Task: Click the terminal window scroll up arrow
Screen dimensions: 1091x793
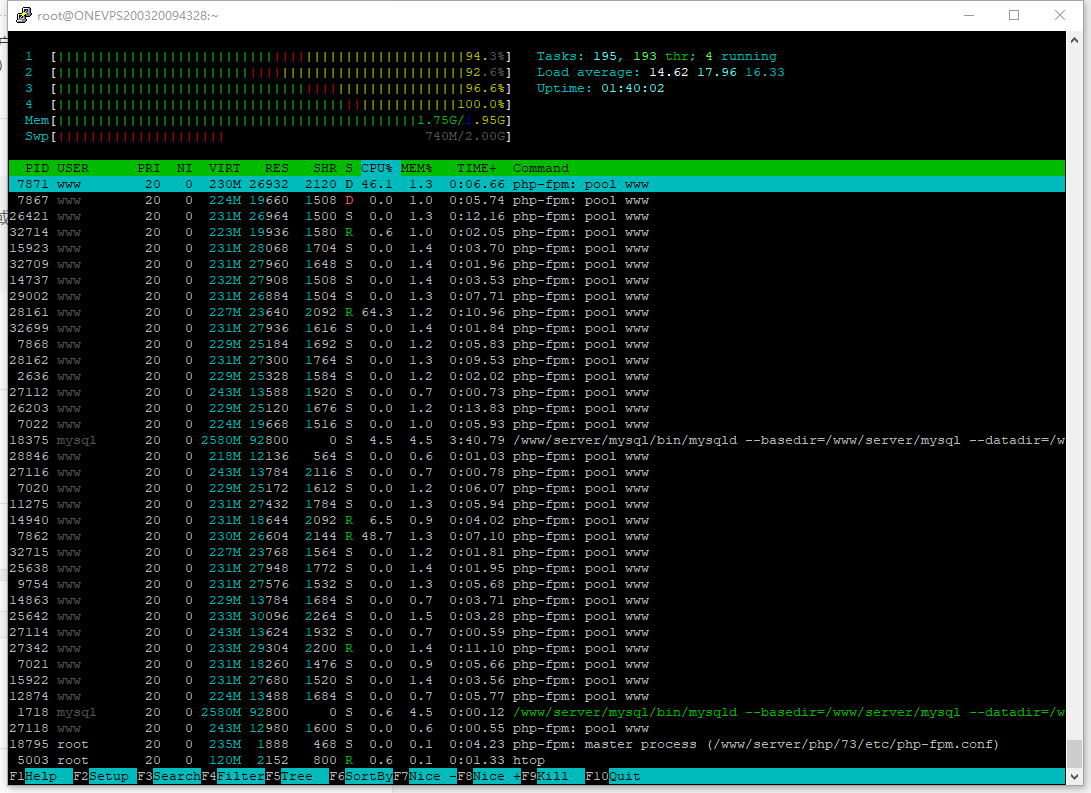Action: tap(1075, 40)
